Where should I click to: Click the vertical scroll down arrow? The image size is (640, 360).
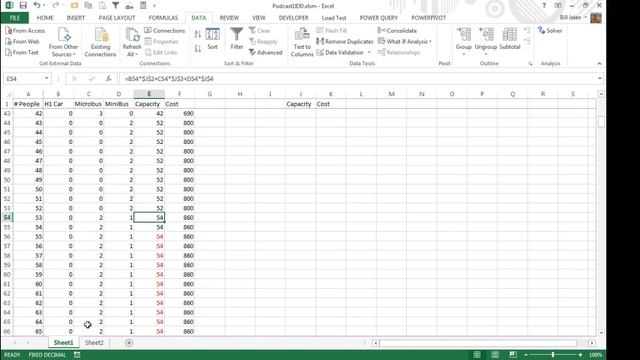click(x=601, y=333)
